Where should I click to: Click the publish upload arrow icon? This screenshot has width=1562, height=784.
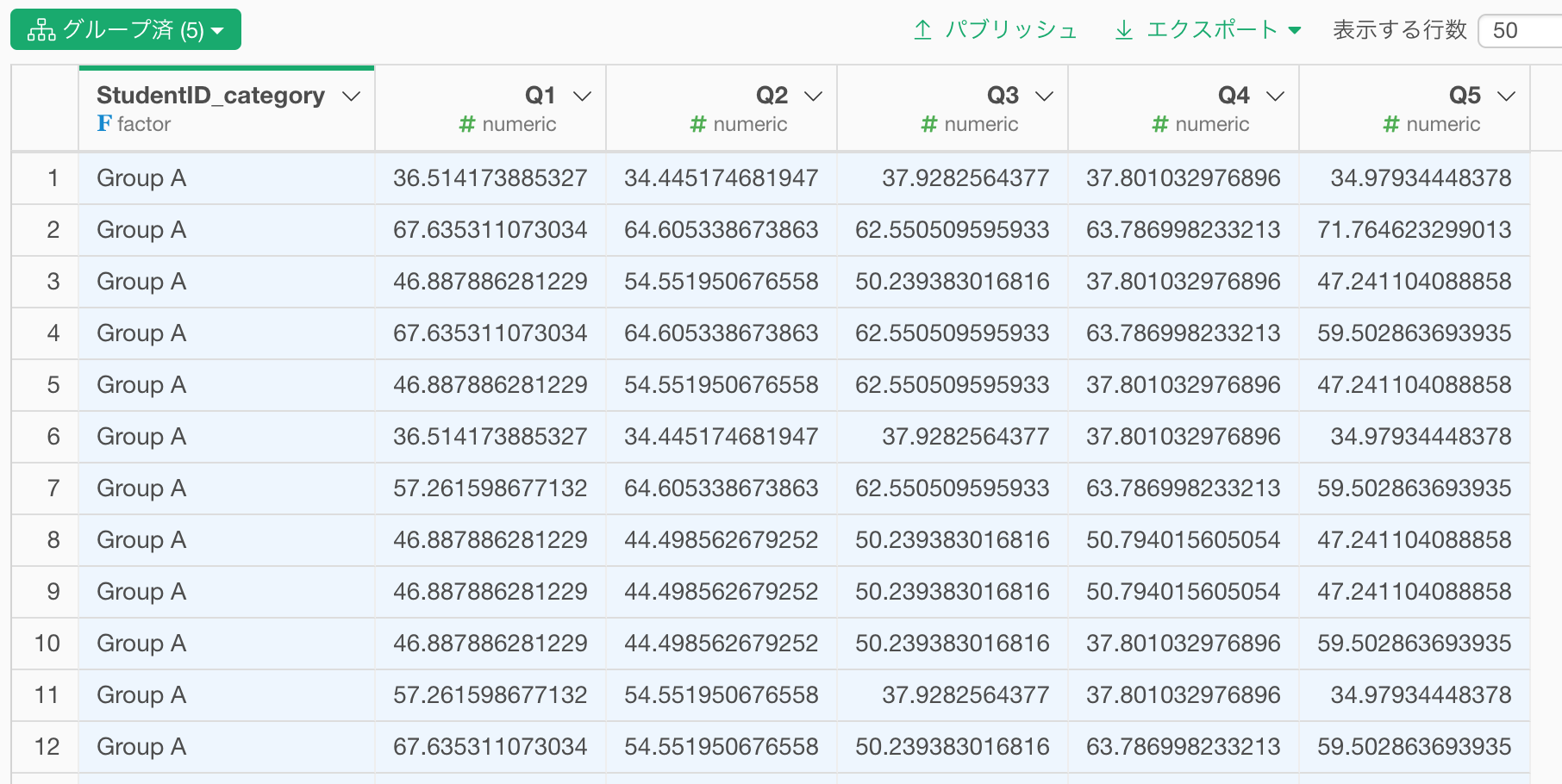click(922, 30)
